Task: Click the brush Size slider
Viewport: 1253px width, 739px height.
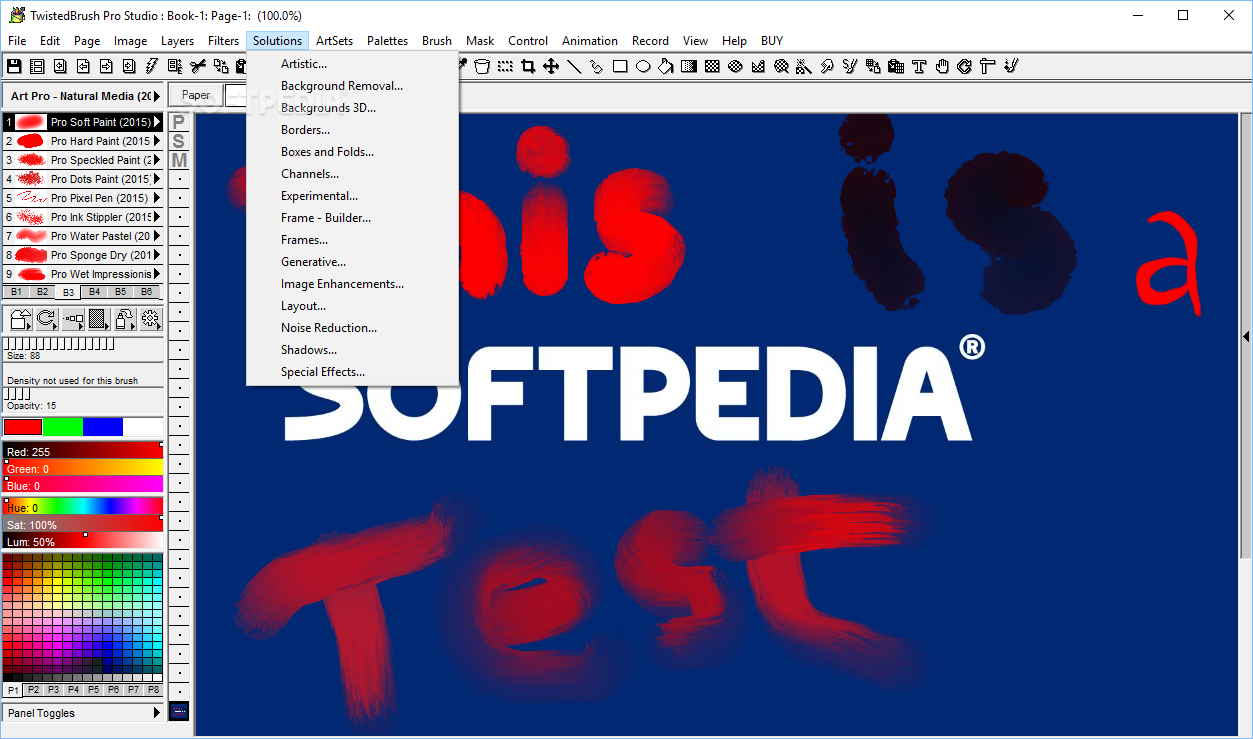Action: click(x=83, y=349)
